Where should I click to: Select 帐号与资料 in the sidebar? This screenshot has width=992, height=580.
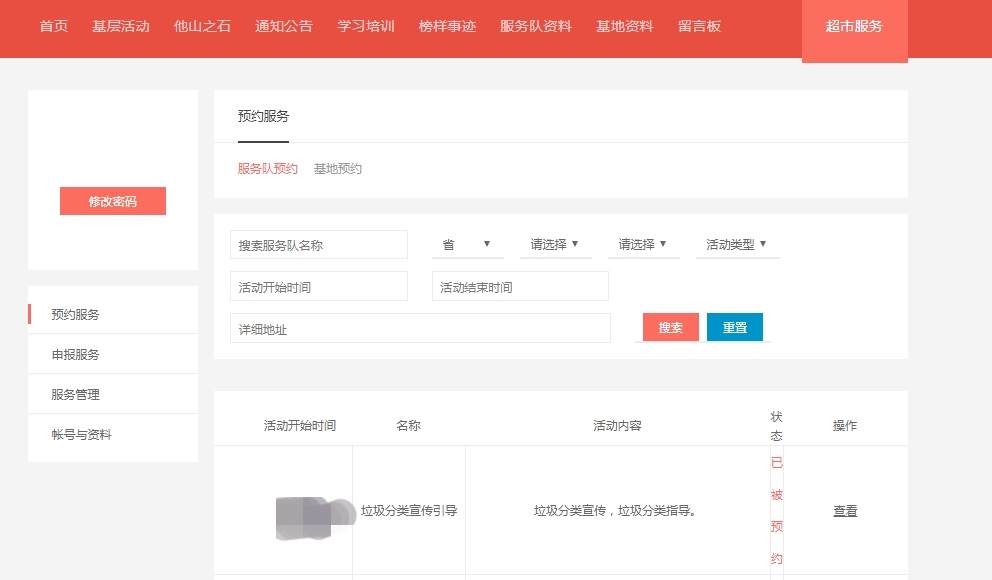tap(82, 435)
